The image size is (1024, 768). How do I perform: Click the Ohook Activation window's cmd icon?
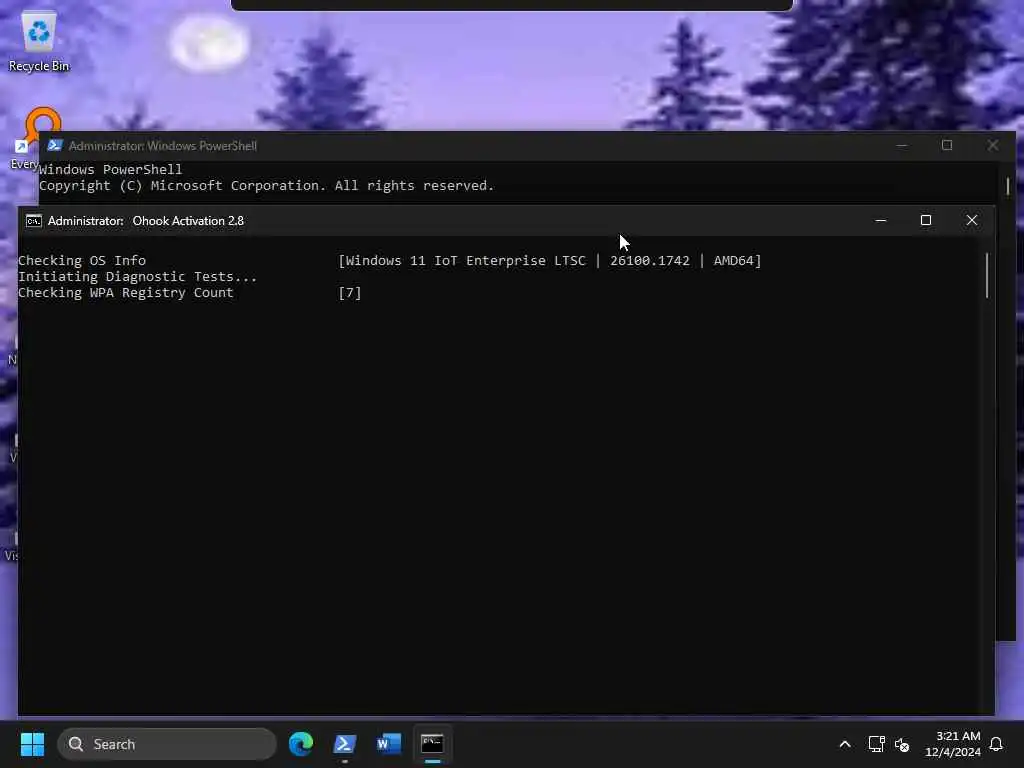(x=33, y=221)
